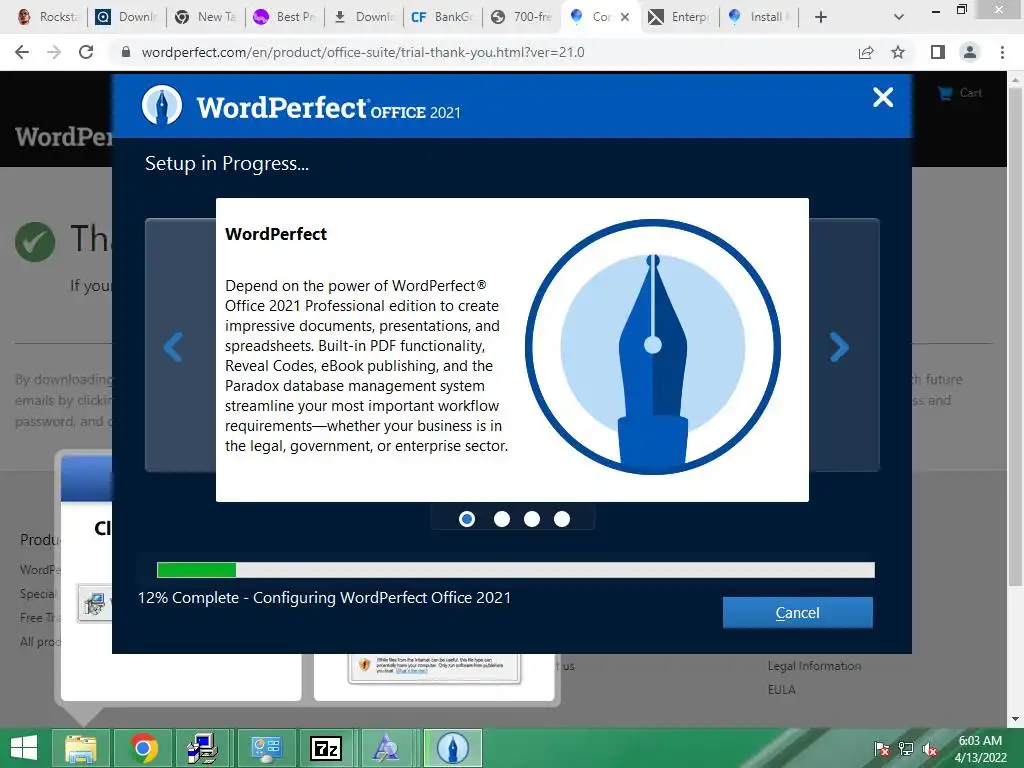This screenshot has width=1024, height=768.
Task: Show the next slide with the right arrow
Action: click(839, 347)
